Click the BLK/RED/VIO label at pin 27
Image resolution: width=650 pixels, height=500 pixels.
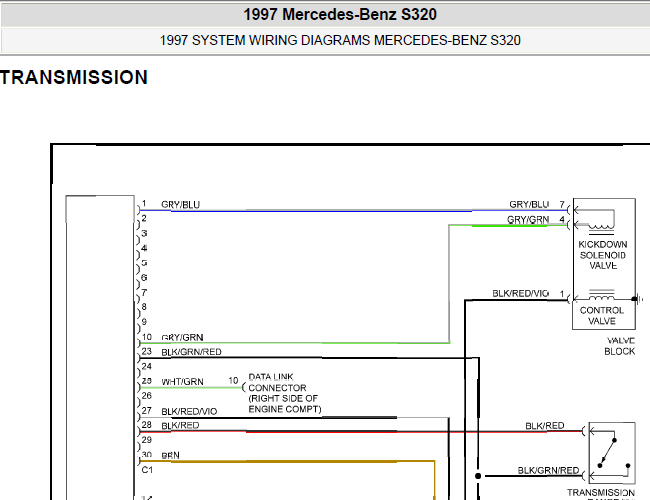[189, 411]
